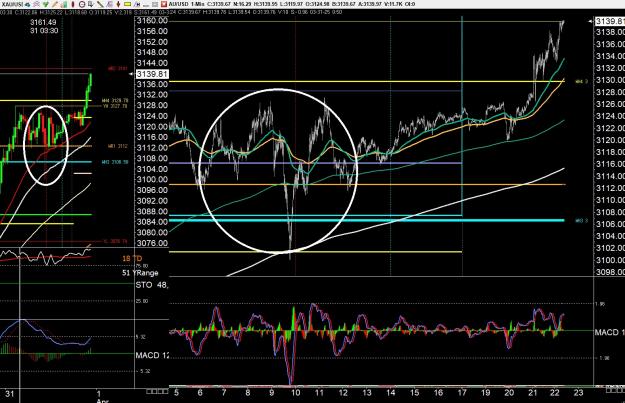The height and width of the screenshot is (403, 625).
Task: Click hour 17 on the bottom time axis
Action: pyautogui.click(x=462, y=393)
